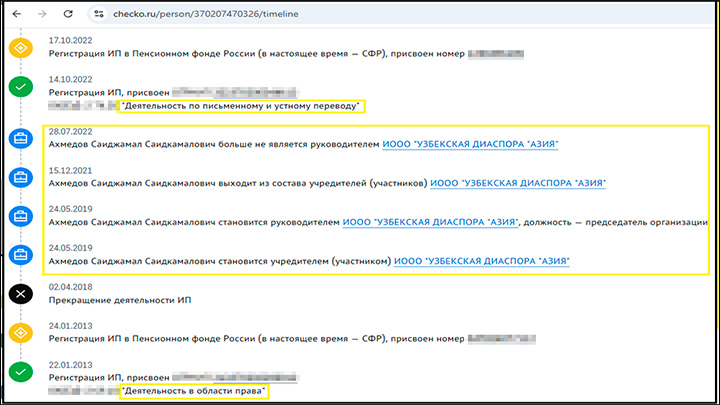Viewport: 720px width, 405px height.
Task: Open organization link after 'становится учредителем'
Action: pyautogui.click(x=482, y=261)
